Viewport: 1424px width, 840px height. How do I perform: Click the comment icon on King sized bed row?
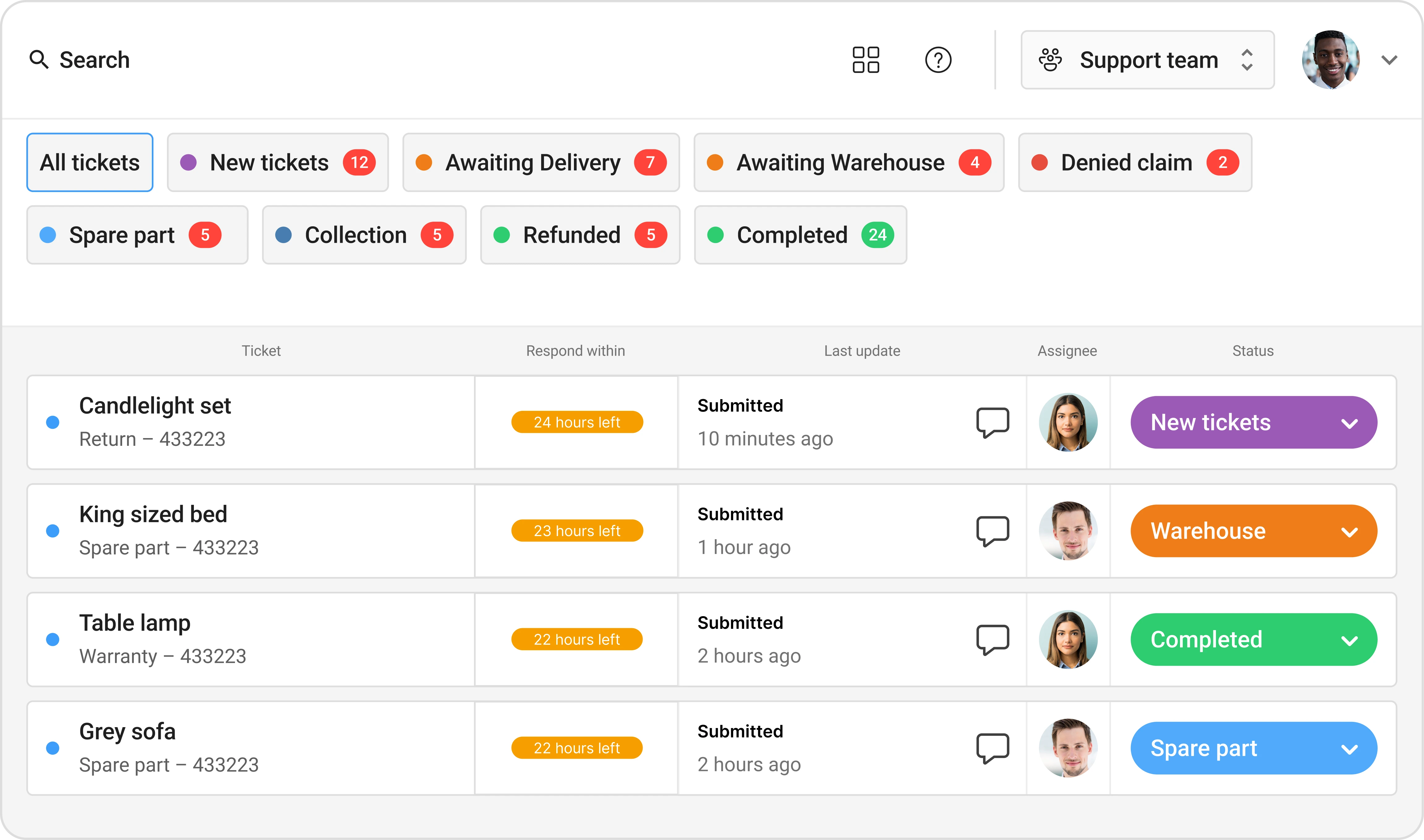(992, 531)
